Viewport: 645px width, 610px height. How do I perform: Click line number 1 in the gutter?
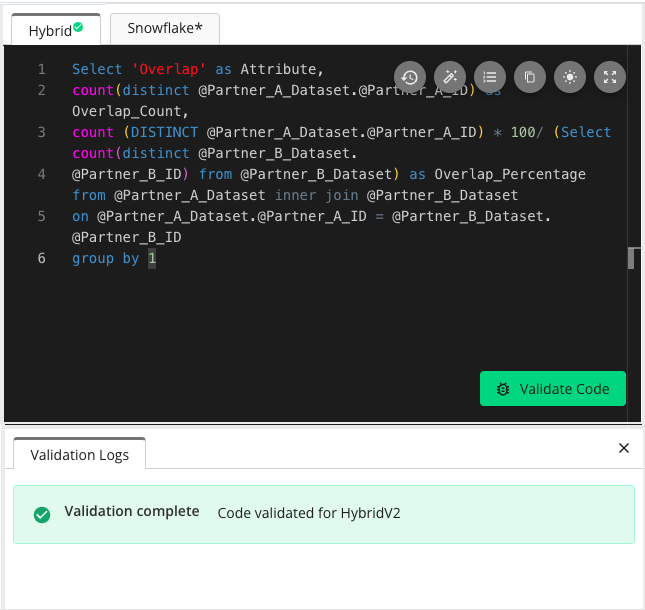pos(42,69)
